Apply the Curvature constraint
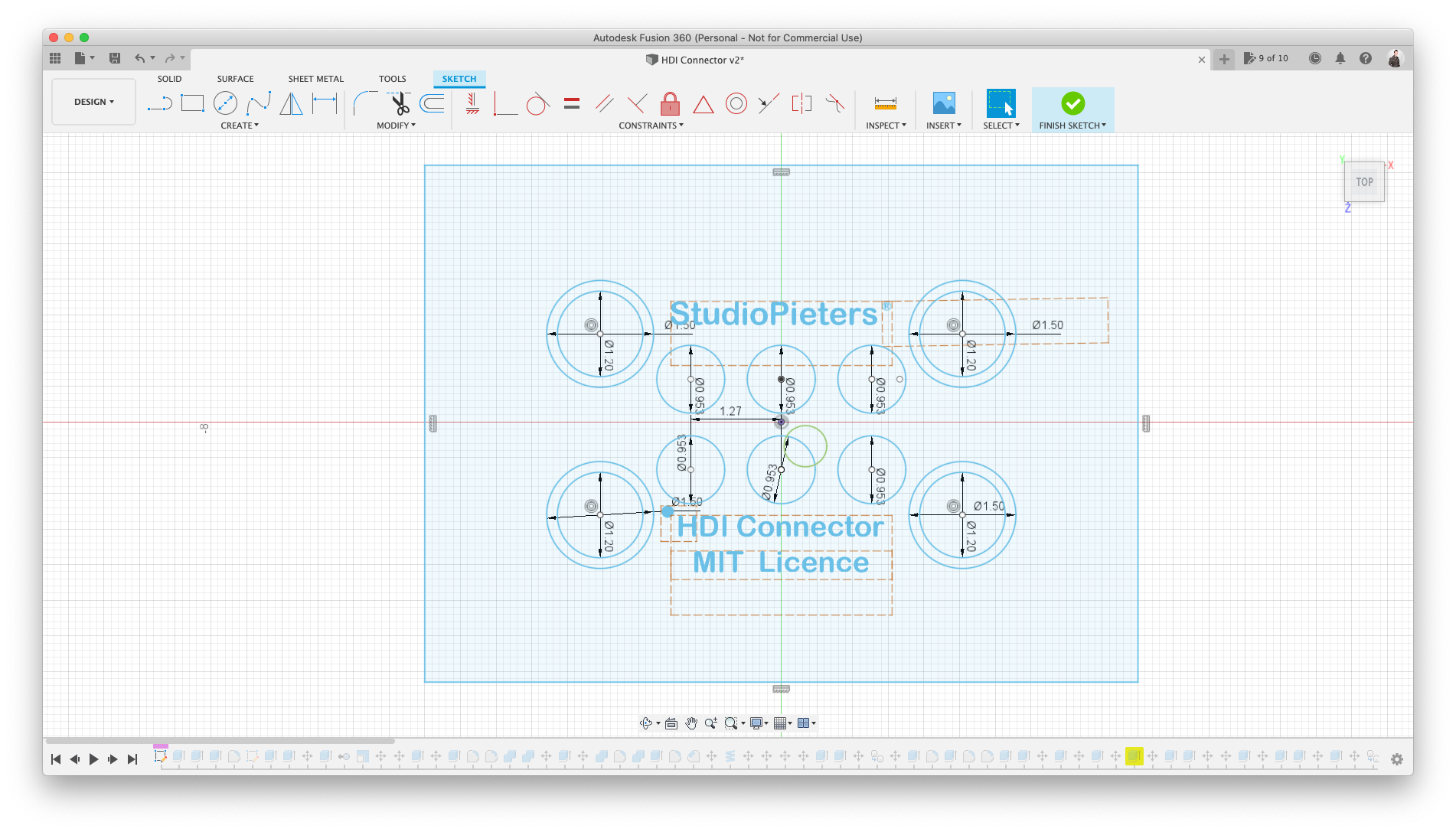 [x=834, y=103]
